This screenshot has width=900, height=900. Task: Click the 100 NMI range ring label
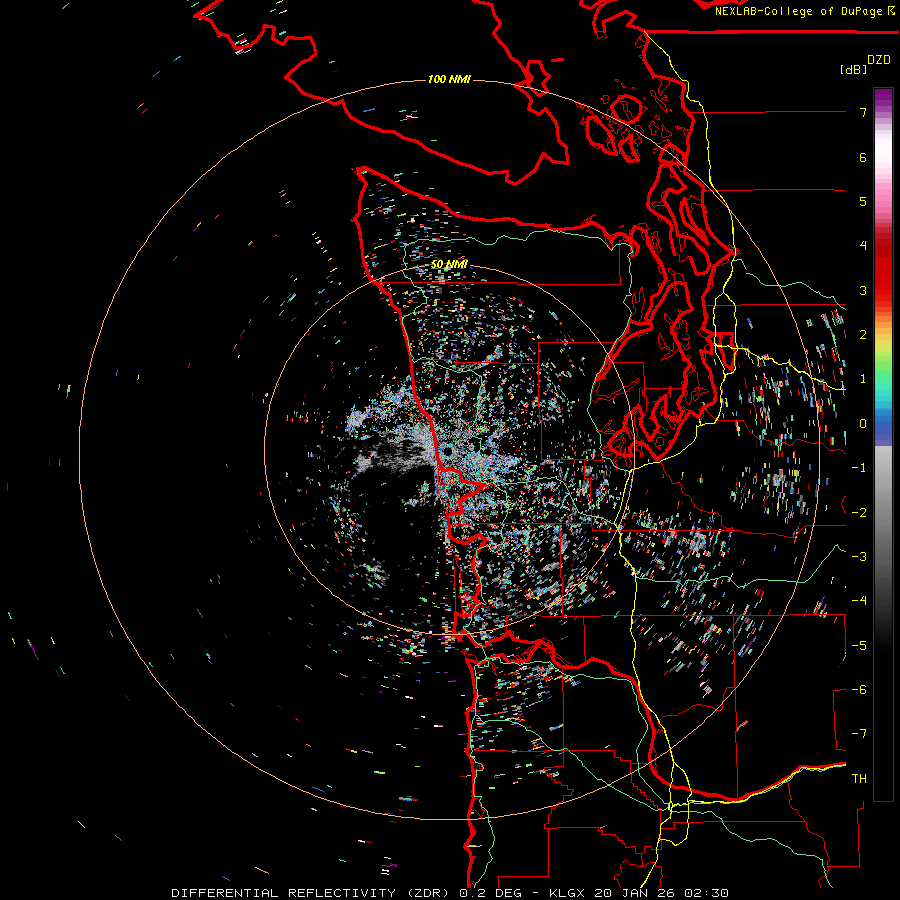[x=449, y=79]
